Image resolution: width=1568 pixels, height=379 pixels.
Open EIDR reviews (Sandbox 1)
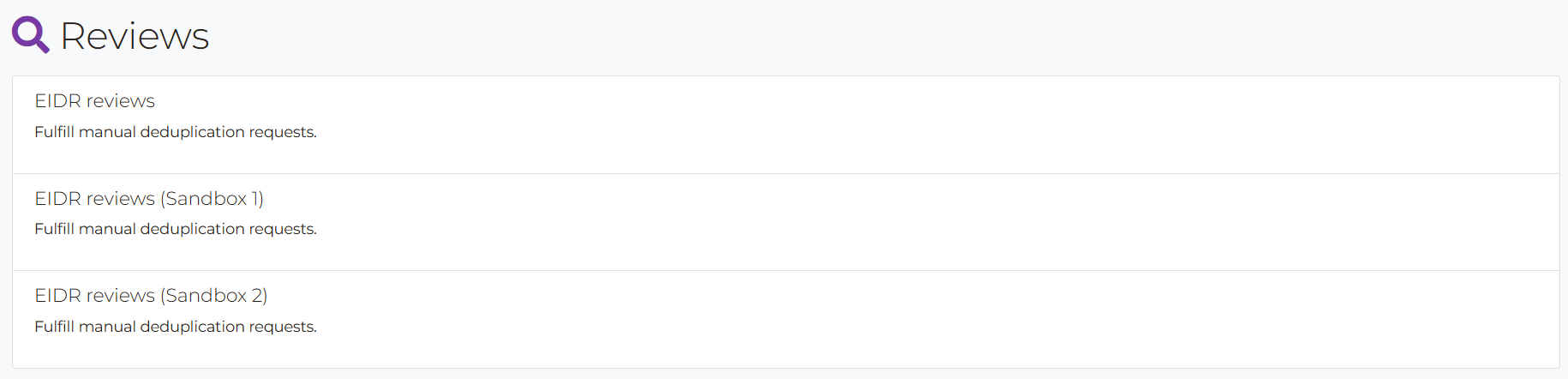coord(149,199)
